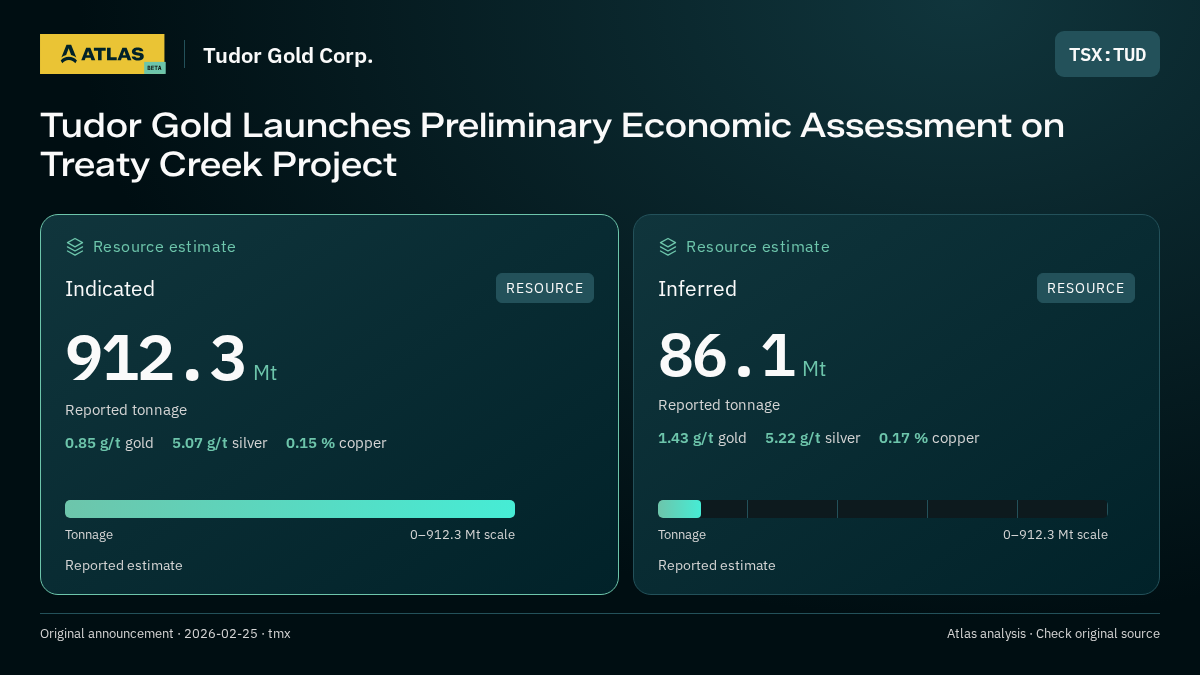Click the 5.07 g/t silver grade
Viewport: 1200px width, 675px height.
pos(220,443)
